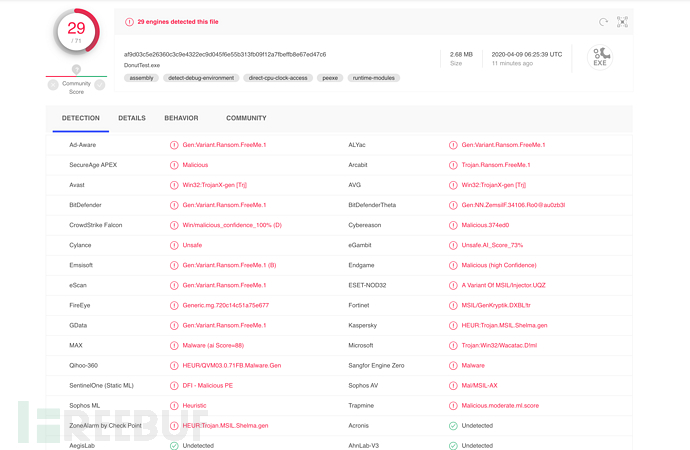The image size is (690, 450).
Task: Click 'Win/malicious_confidence_100% (D)' result
Action: pos(232,225)
